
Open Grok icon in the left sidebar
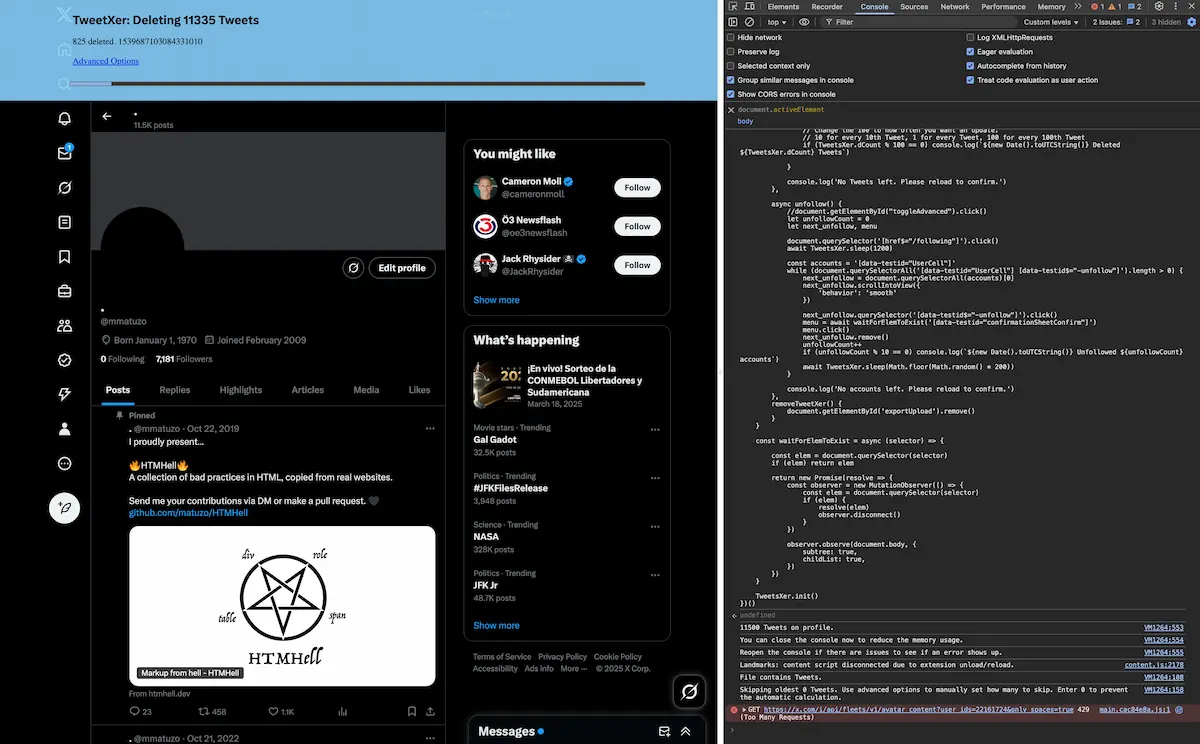65,188
